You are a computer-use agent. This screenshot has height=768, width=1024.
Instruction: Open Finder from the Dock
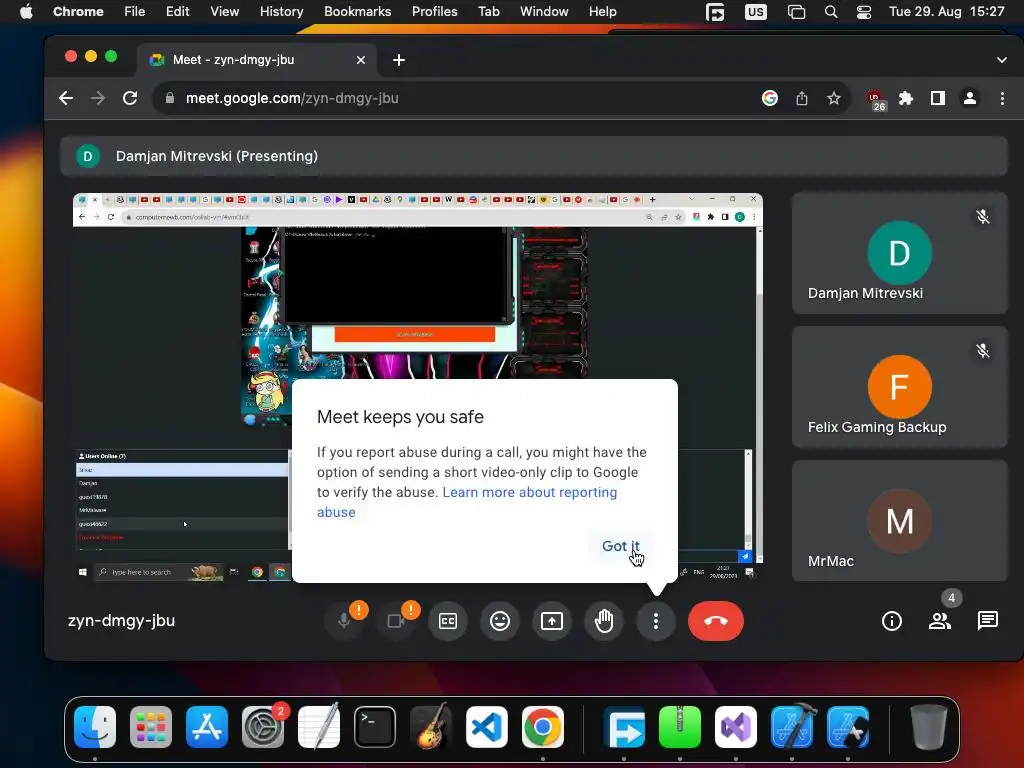tap(95, 726)
